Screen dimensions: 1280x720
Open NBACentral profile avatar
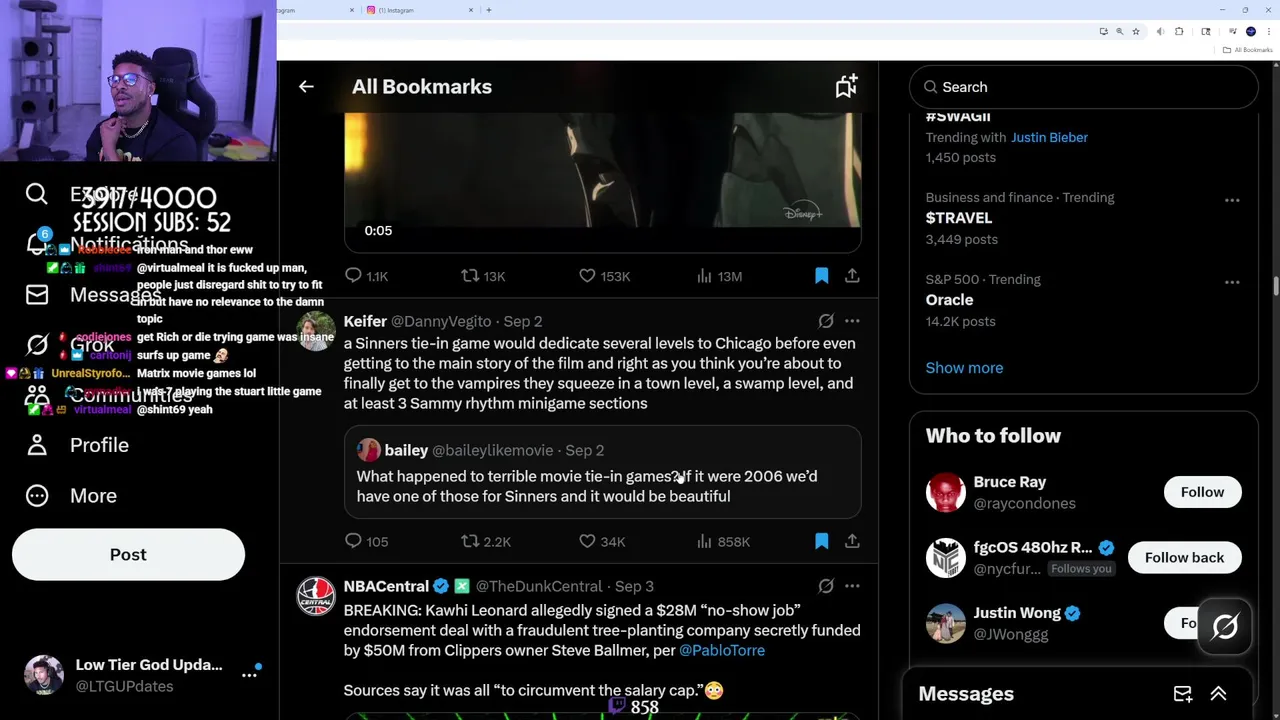[x=316, y=596]
